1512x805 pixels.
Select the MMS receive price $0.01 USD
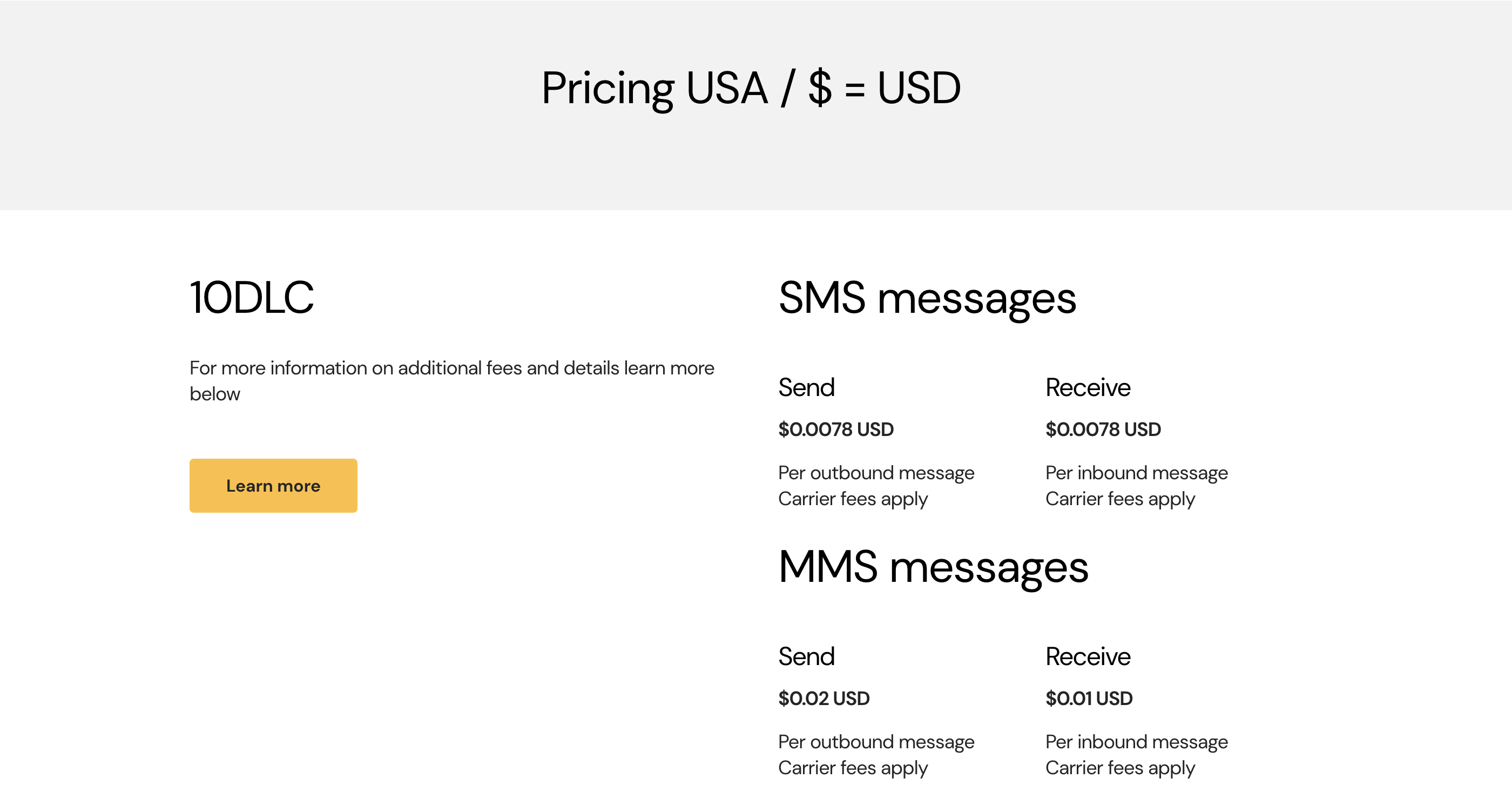tap(1089, 698)
